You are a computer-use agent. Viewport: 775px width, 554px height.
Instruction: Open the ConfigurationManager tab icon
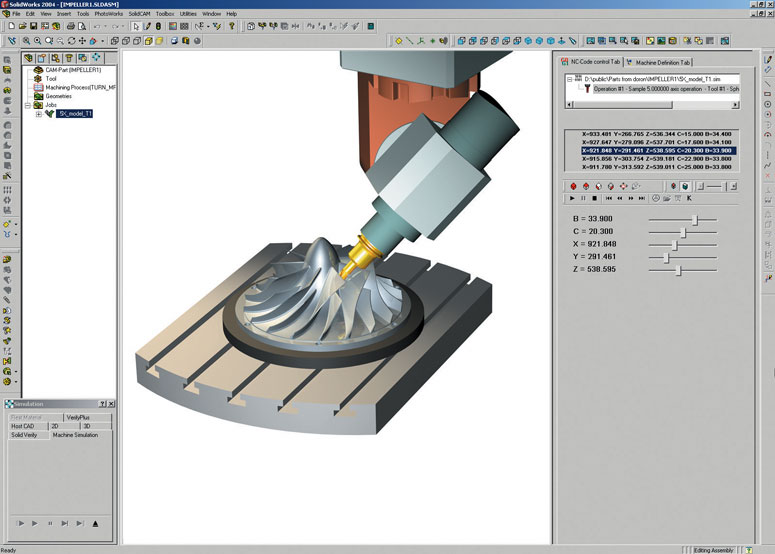click(55, 58)
